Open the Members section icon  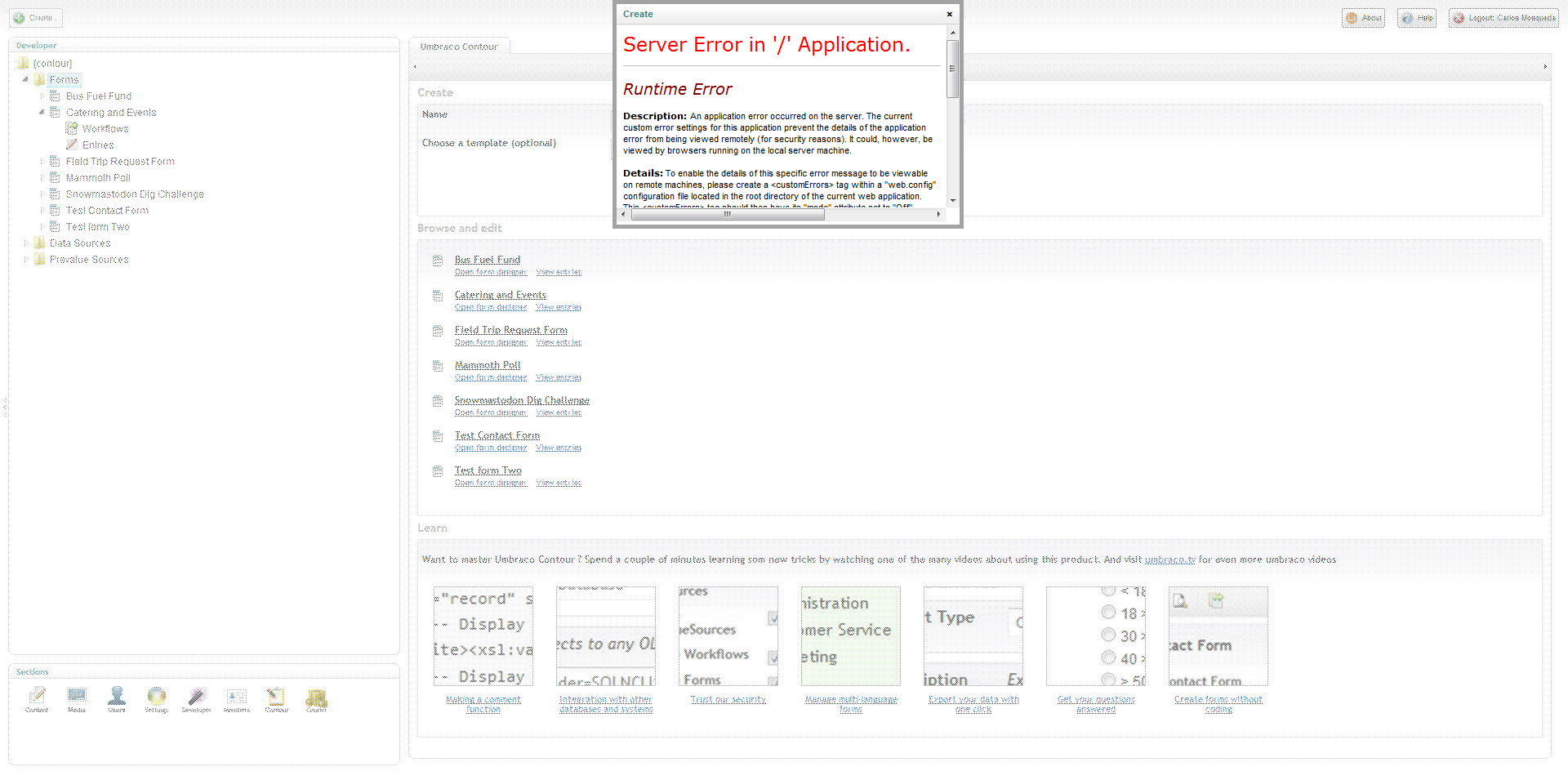(237, 697)
